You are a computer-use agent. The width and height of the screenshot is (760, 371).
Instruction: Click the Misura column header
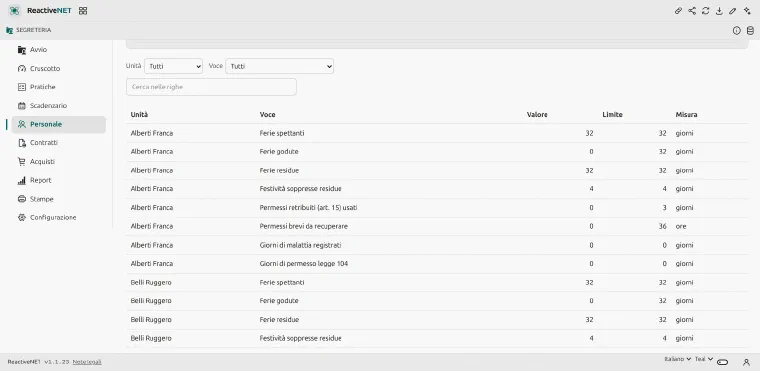(x=686, y=115)
